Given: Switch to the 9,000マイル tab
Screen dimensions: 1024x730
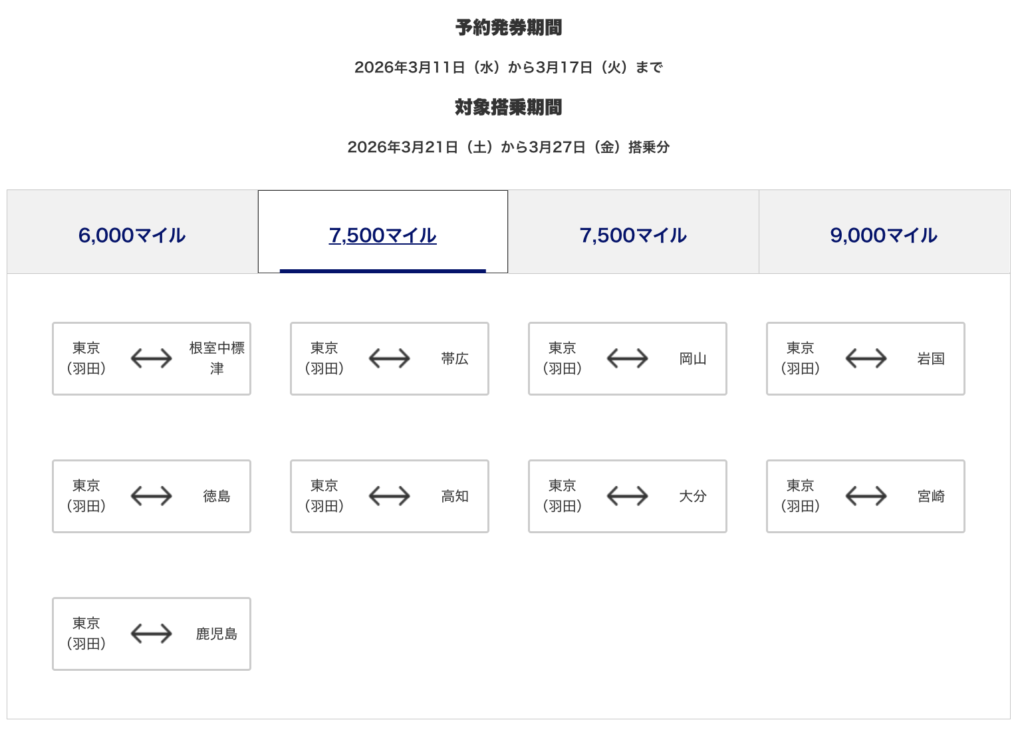Looking at the screenshot, I should (x=884, y=236).
